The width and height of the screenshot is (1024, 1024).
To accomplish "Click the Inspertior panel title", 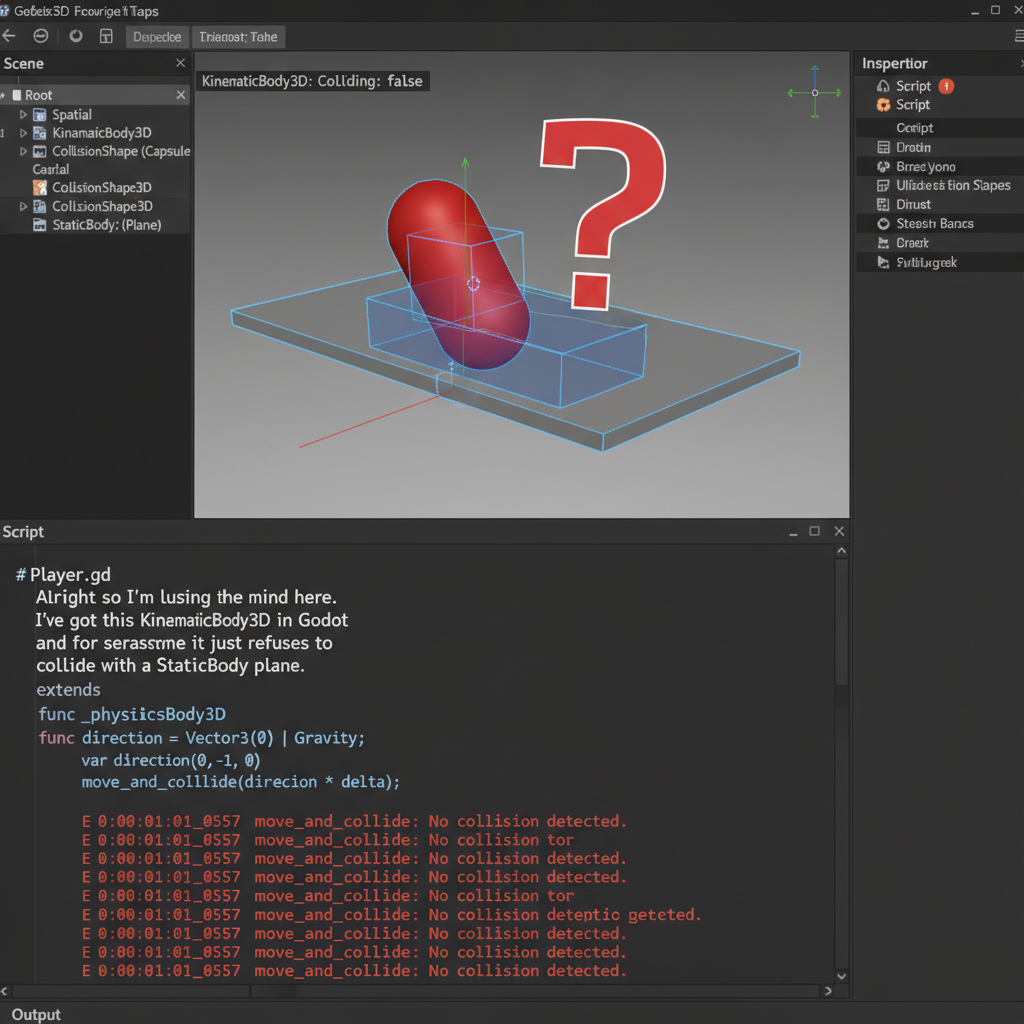I will click(894, 63).
